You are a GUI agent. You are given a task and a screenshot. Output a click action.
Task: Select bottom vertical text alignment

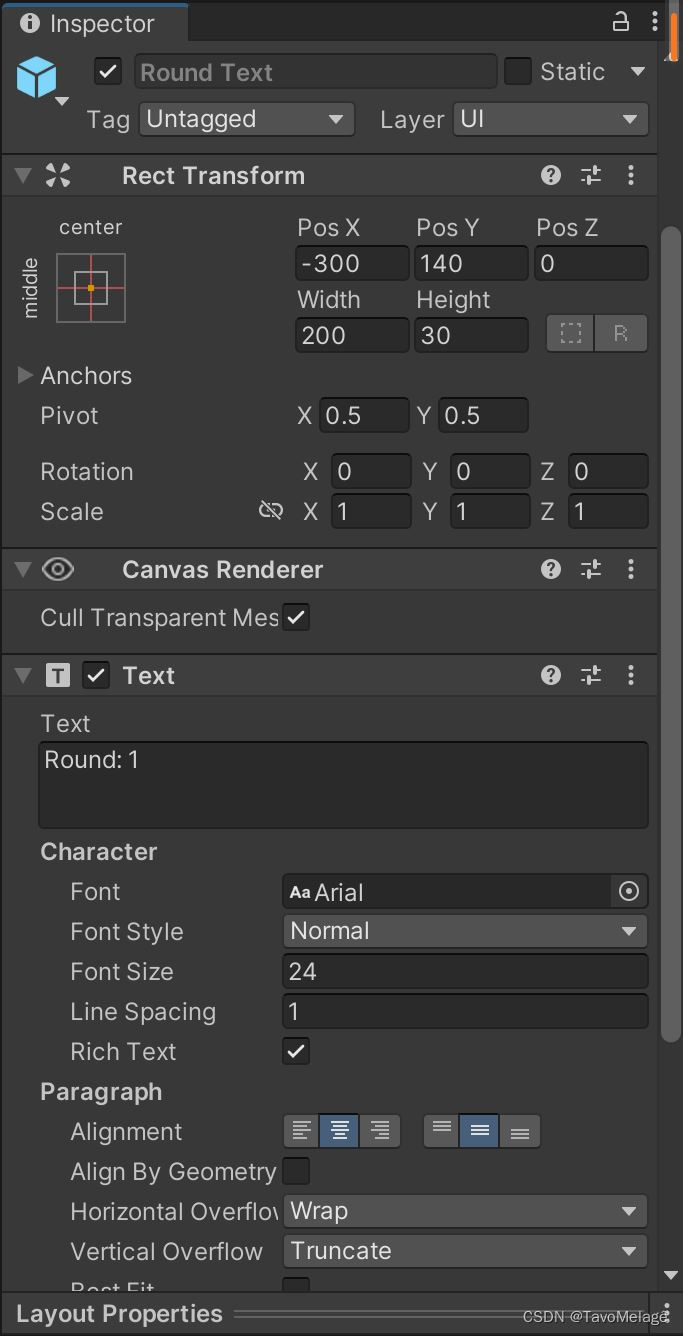(520, 1131)
